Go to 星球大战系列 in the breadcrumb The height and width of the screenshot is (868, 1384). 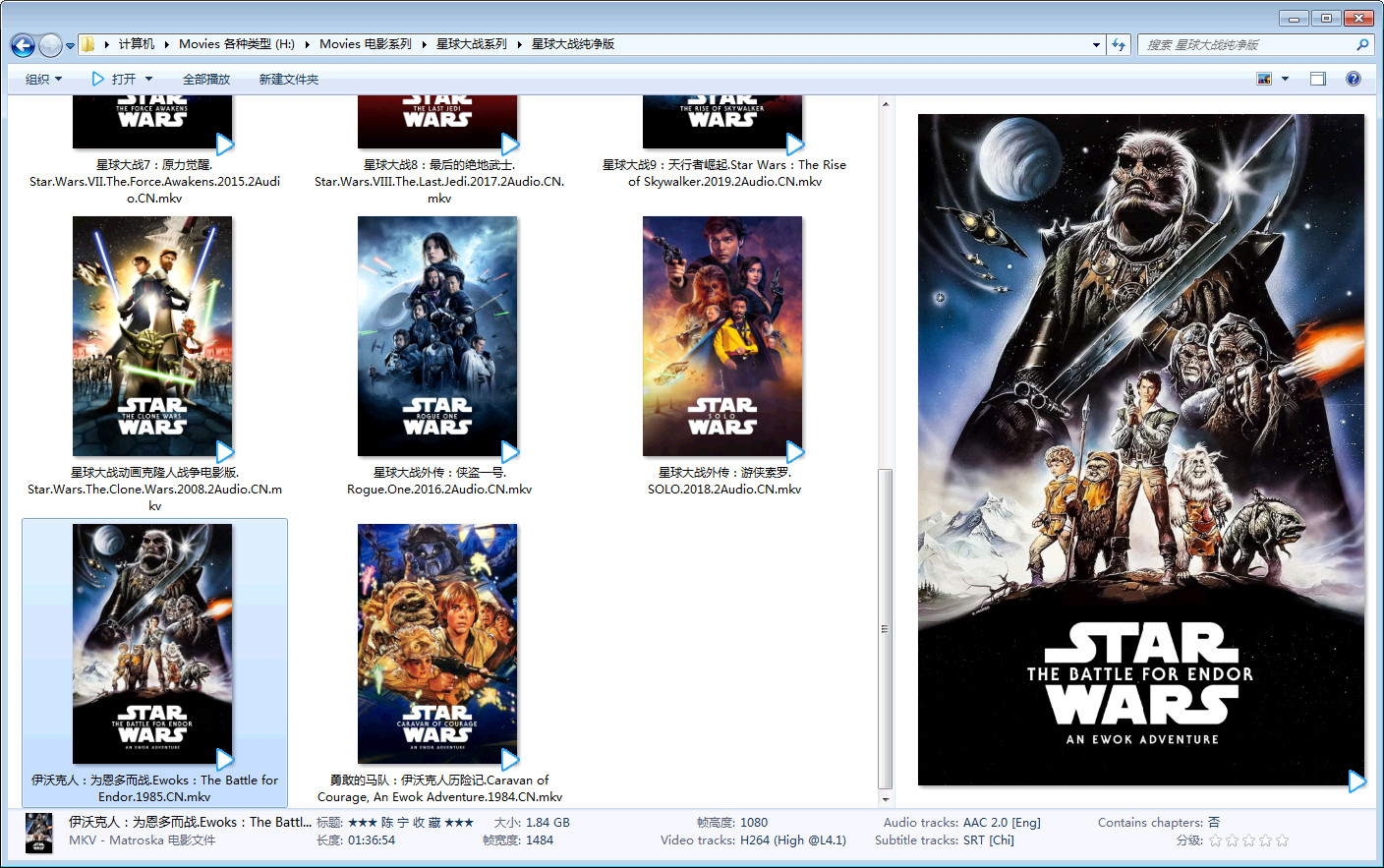(472, 44)
